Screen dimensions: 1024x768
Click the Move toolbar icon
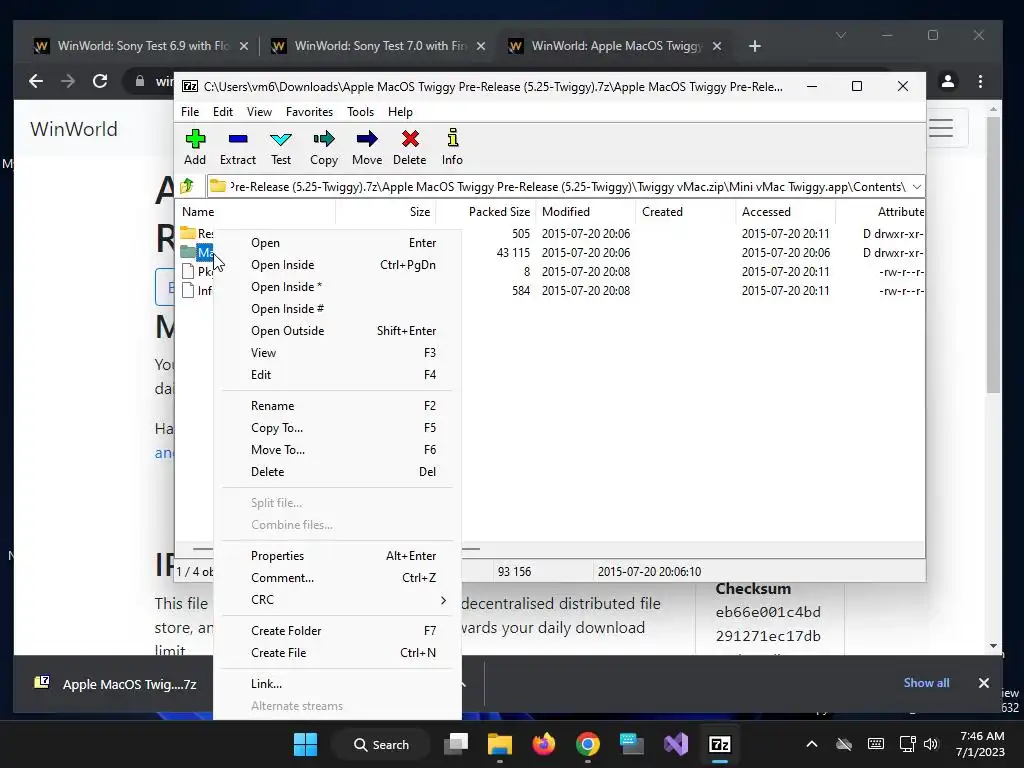click(x=367, y=147)
